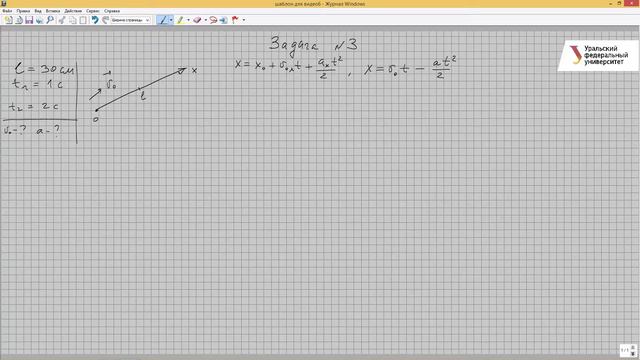Viewport: 640px width, 360px height.
Task: Paste from clipboard icon
Action: point(83,20)
